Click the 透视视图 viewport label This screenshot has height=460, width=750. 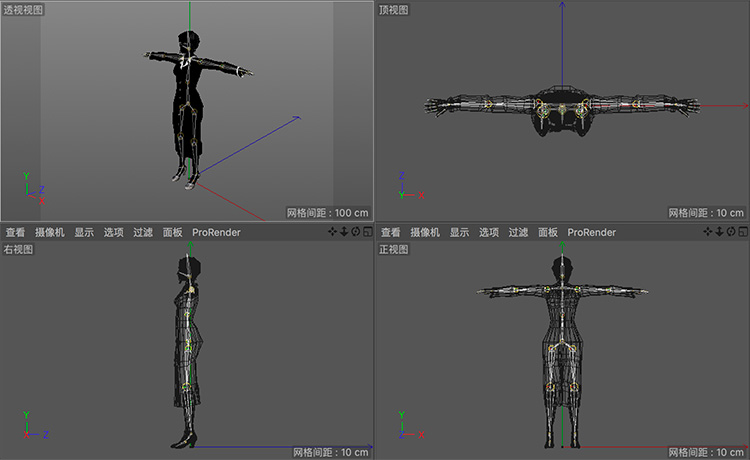(23, 10)
